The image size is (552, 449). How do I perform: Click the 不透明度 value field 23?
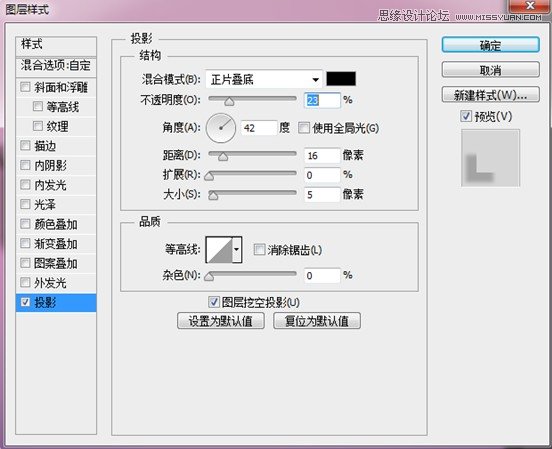pyautogui.click(x=322, y=100)
